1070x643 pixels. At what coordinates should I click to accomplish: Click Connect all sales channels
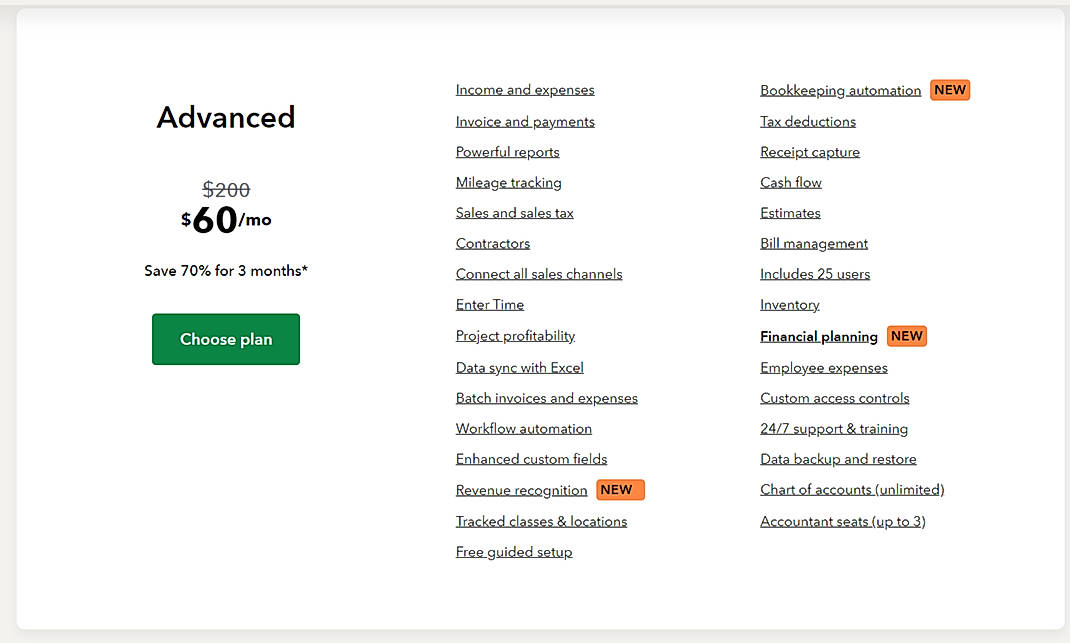539,273
